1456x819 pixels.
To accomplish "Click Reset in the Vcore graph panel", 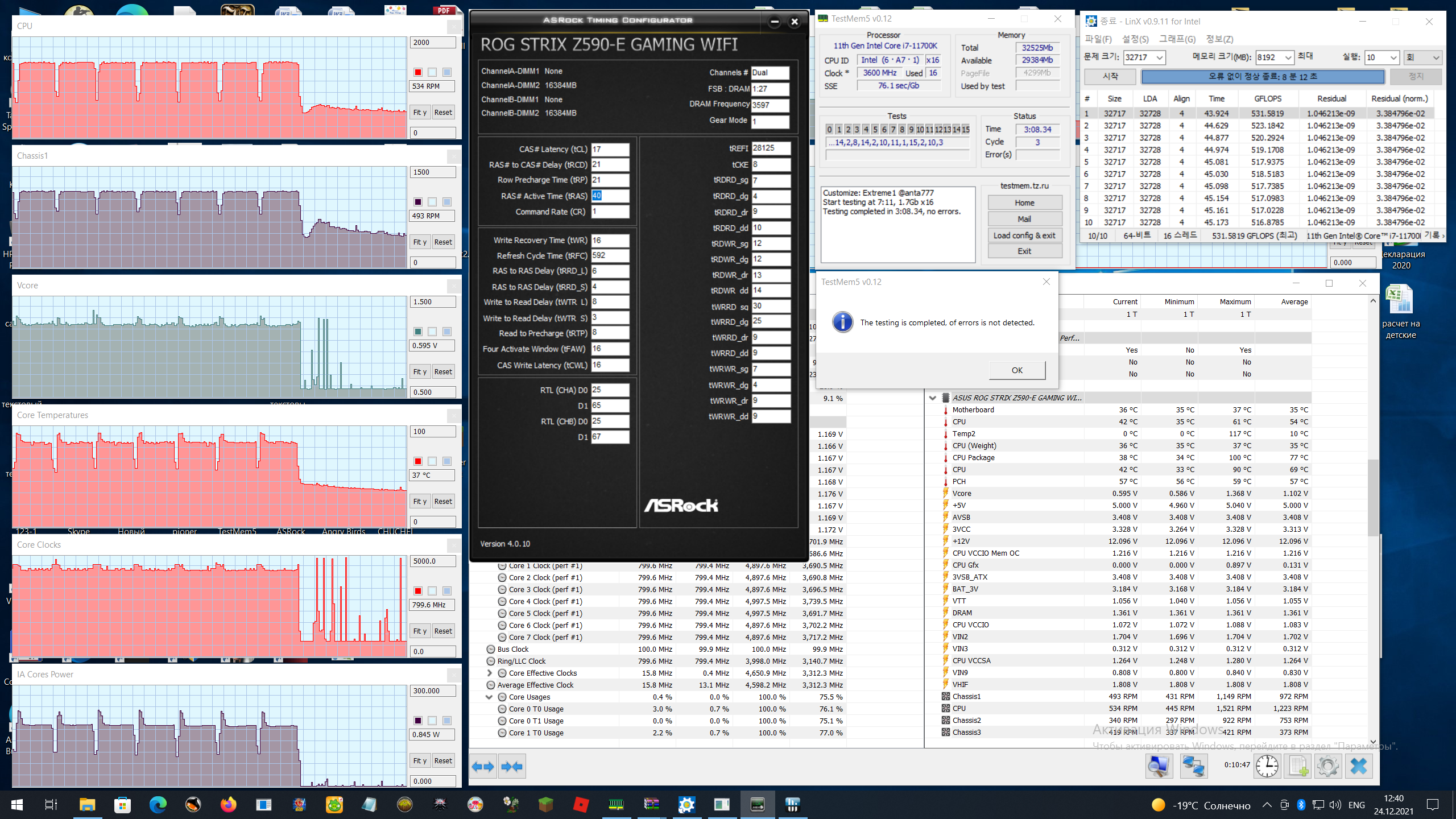I will pyautogui.click(x=443, y=371).
